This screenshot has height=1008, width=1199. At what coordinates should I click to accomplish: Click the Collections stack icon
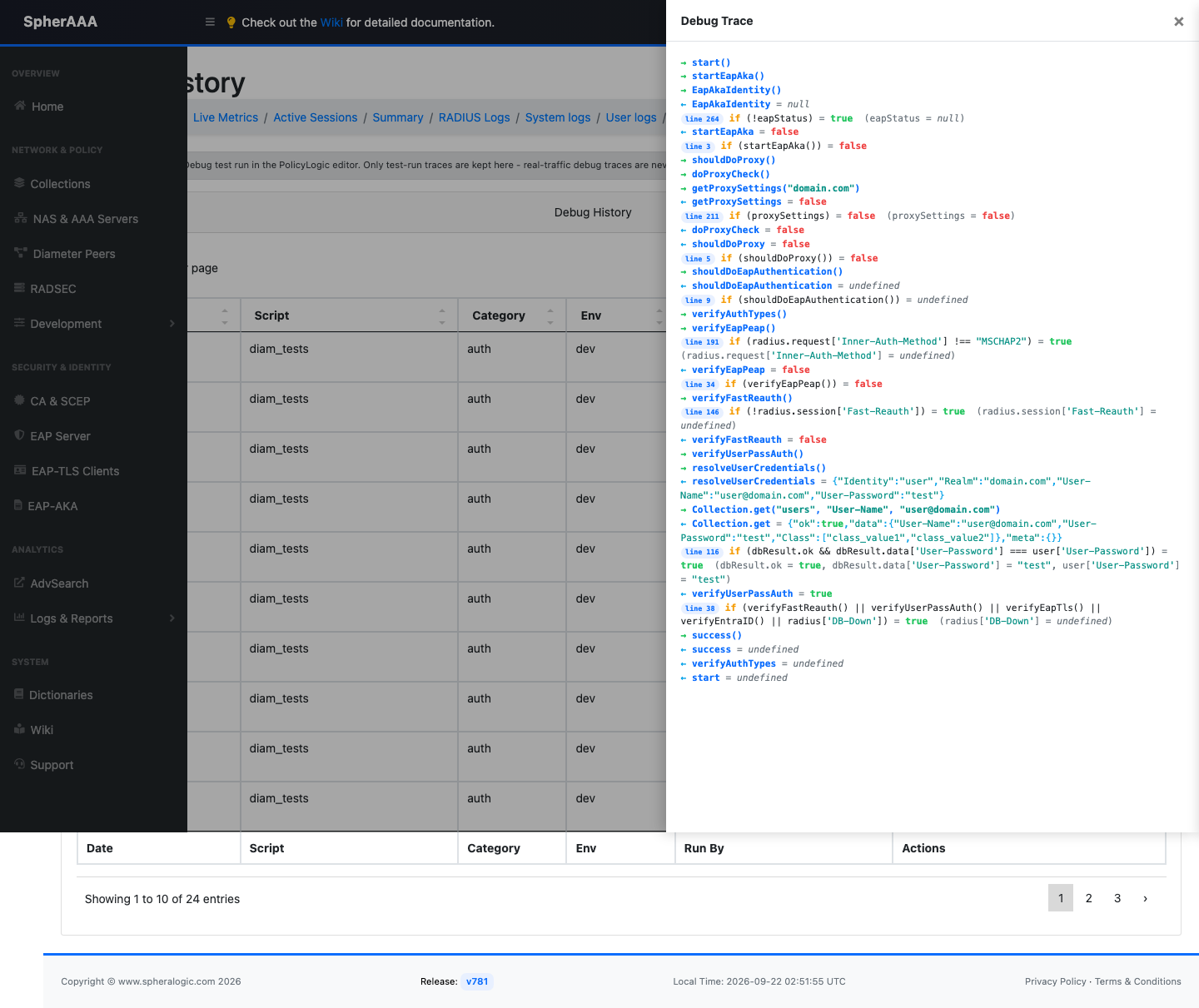click(x=19, y=183)
